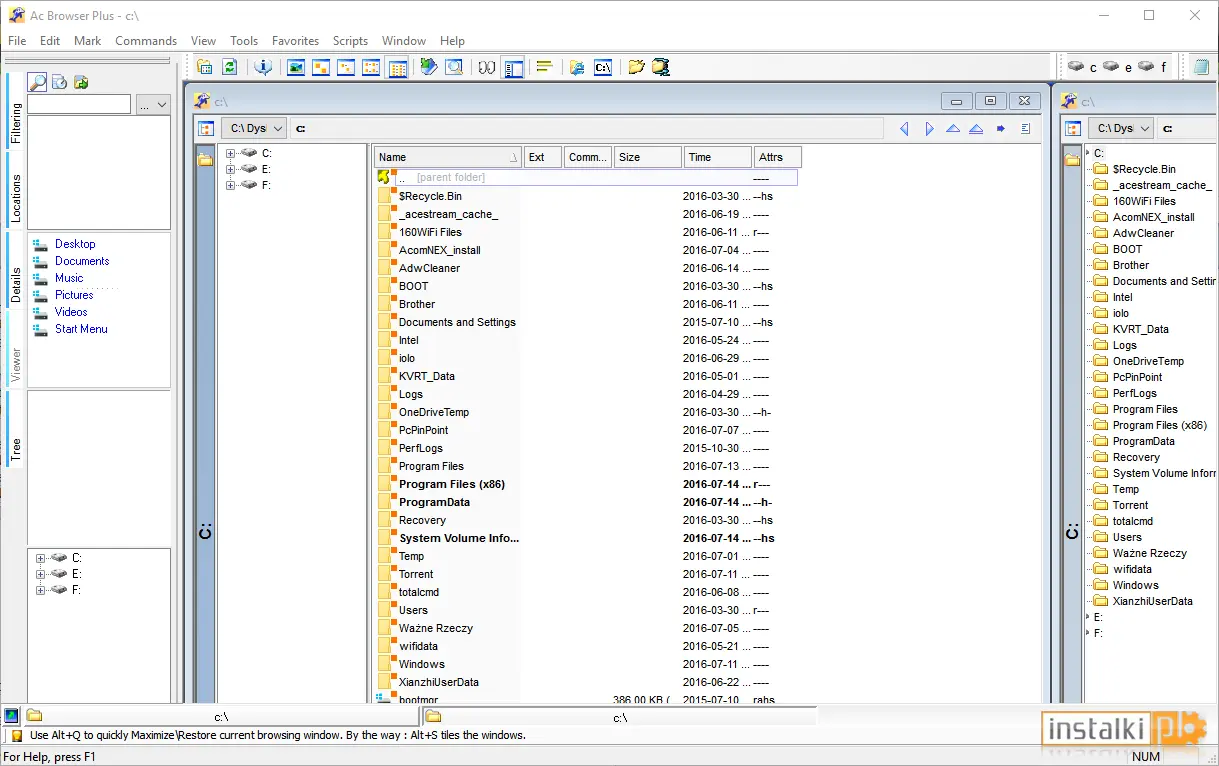Screen dimensions: 1219x766
Task: Open the Tools menu
Action: pos(244,41)
